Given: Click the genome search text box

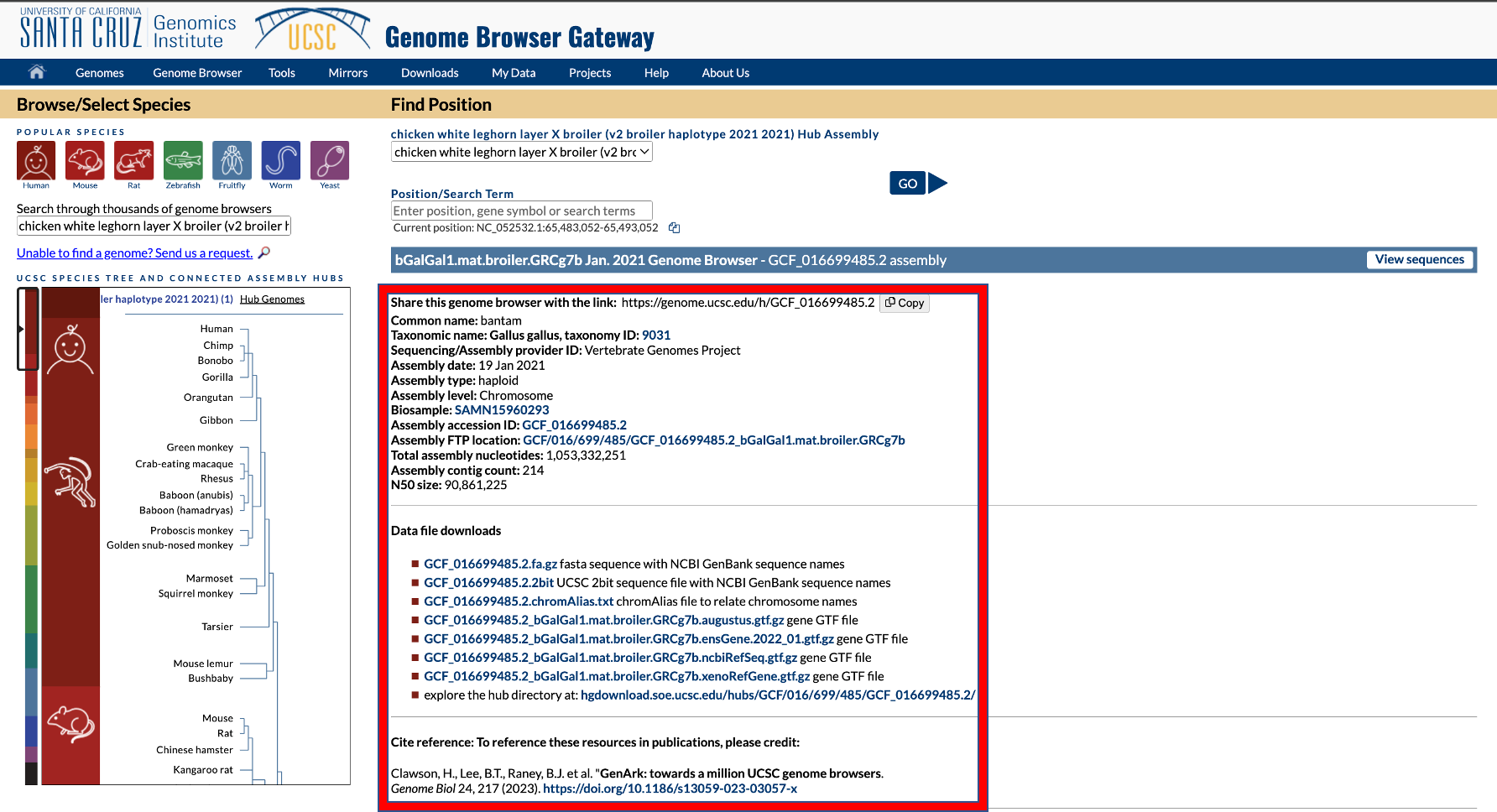Looking at the screenshot, I should [x=154, y=226].
